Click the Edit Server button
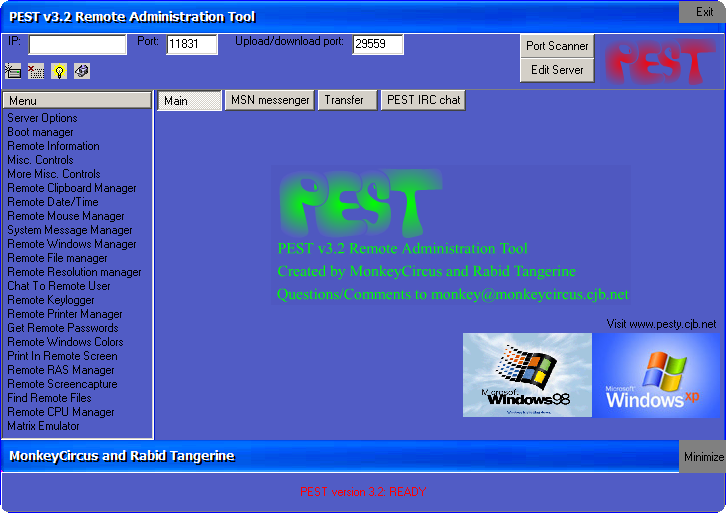 pos(557,70)
